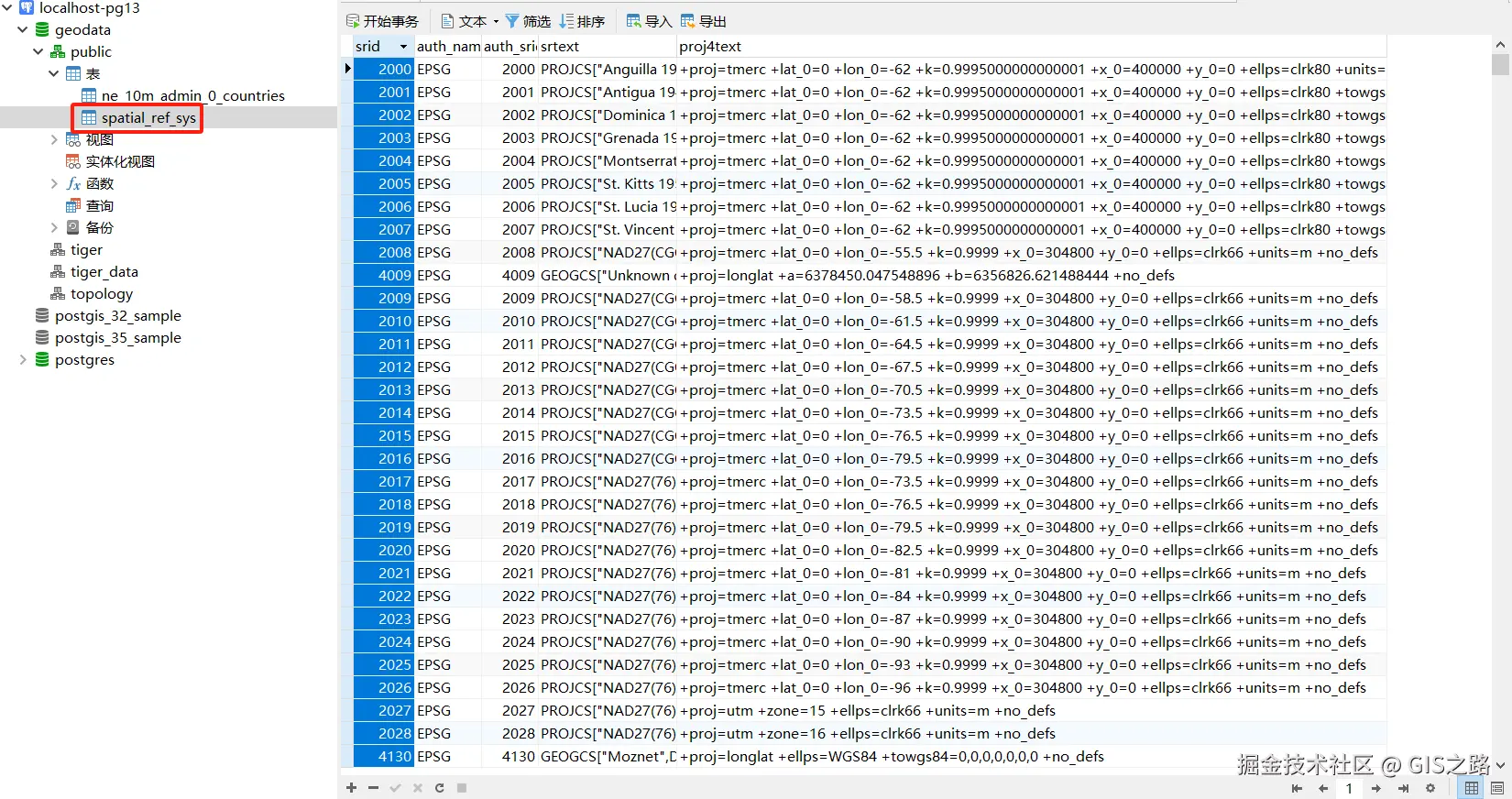This screenshot has height=799, width=1512.
Task: Click the srtext cell PROJCS["Dominica
Action: click(x=608, y=115)
